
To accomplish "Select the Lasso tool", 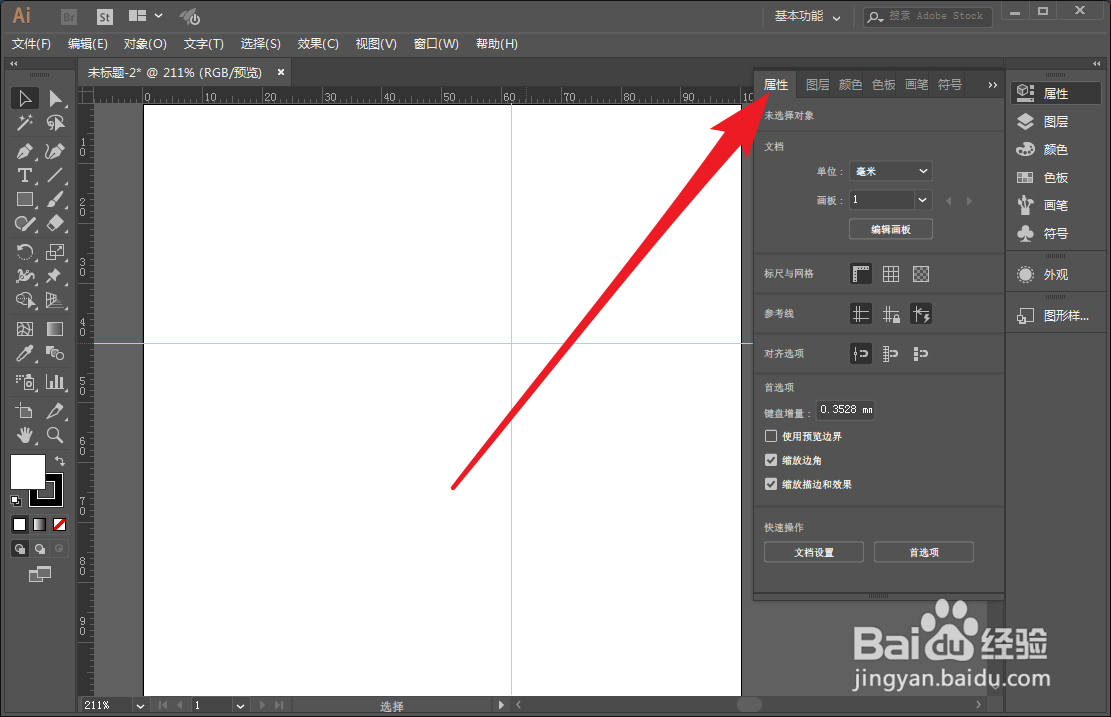I will (55, 123).
